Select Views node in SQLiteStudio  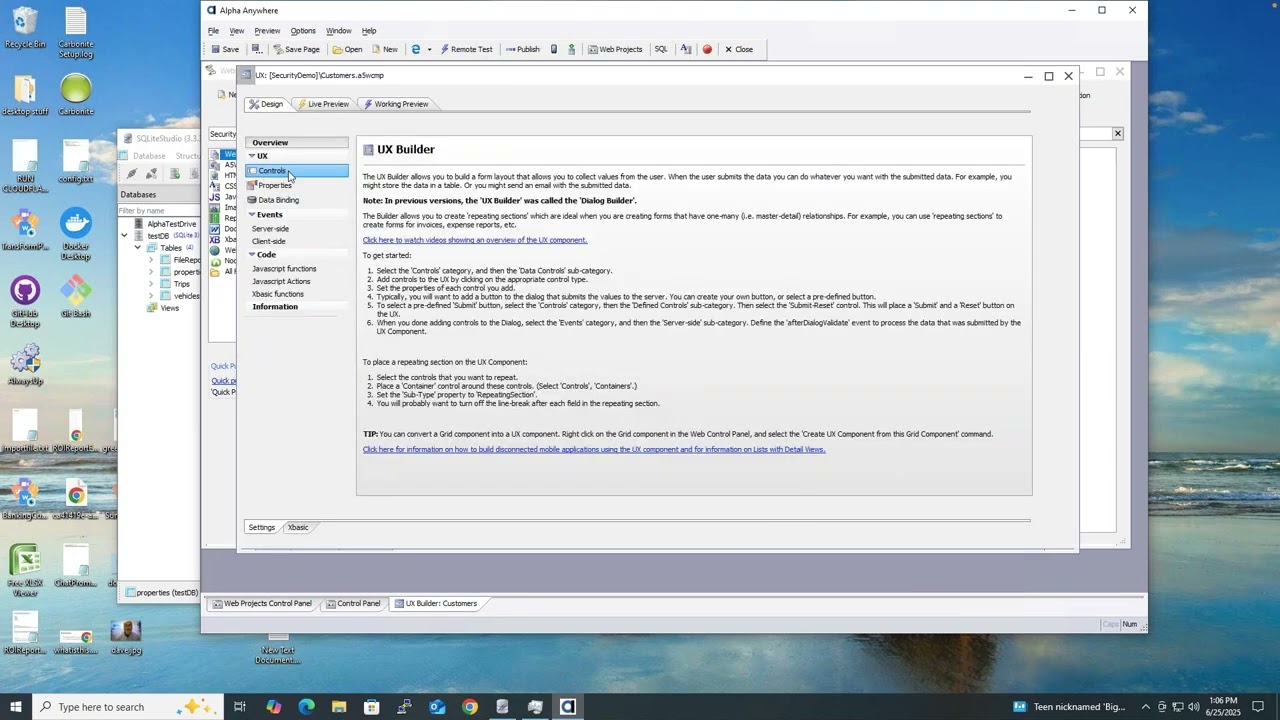pos(169,308)
